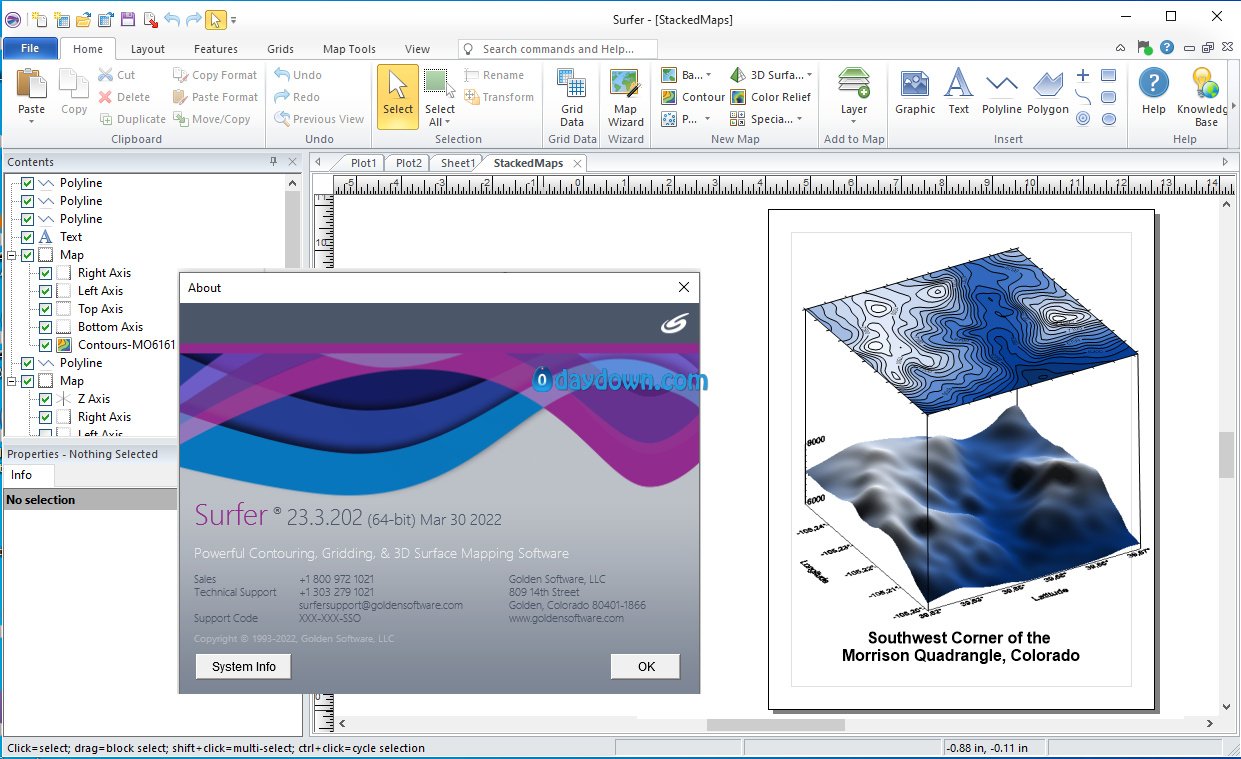Select the Text insert tool
Screen dimensions: 1241x759
pos(959,93)
